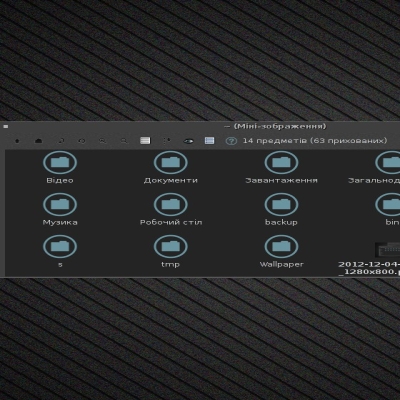
Task: Open help via the question mark icon
Action: 231,141
